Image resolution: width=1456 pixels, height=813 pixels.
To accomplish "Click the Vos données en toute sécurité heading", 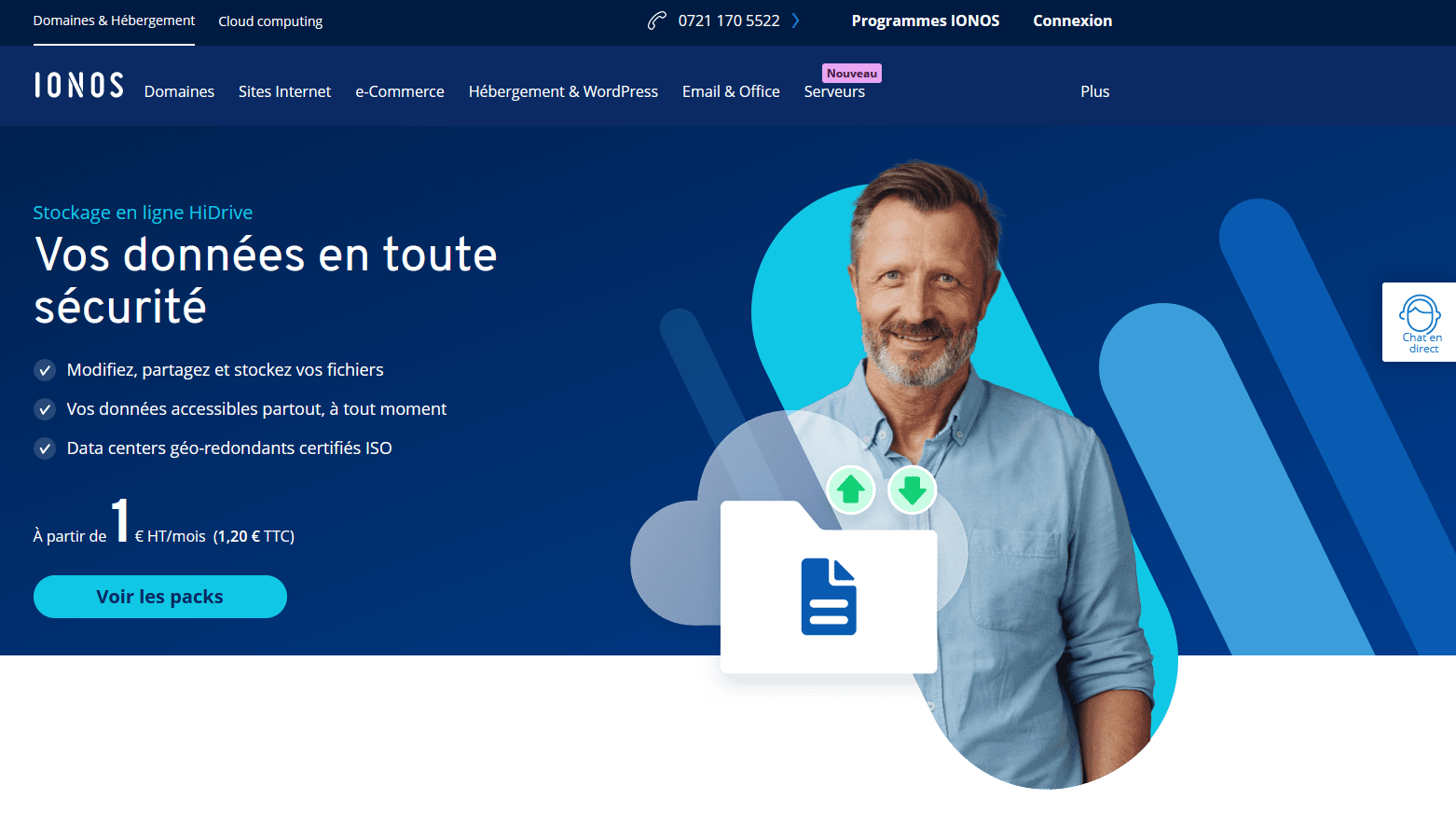I will coord(266,280).
